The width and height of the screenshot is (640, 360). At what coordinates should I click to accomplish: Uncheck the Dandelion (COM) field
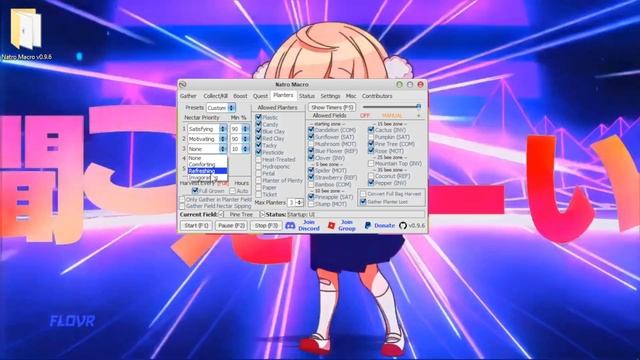[311, 130]
